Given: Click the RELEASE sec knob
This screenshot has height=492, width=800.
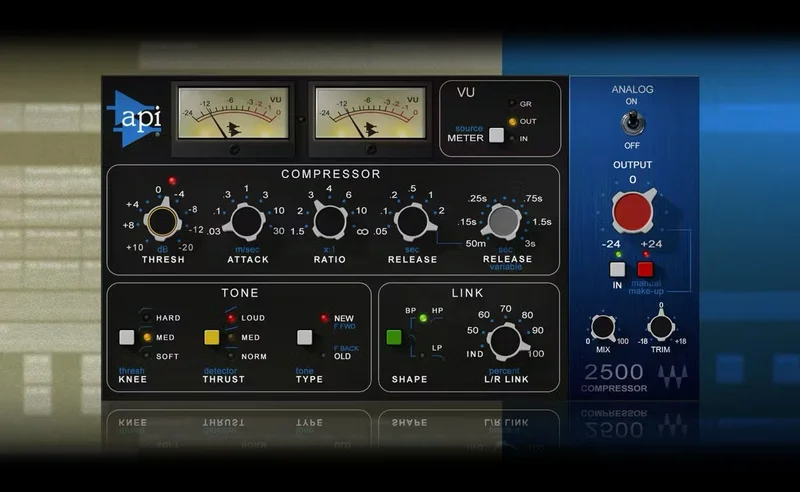Looking at the screenshot, I should click(x=413, y=222).
